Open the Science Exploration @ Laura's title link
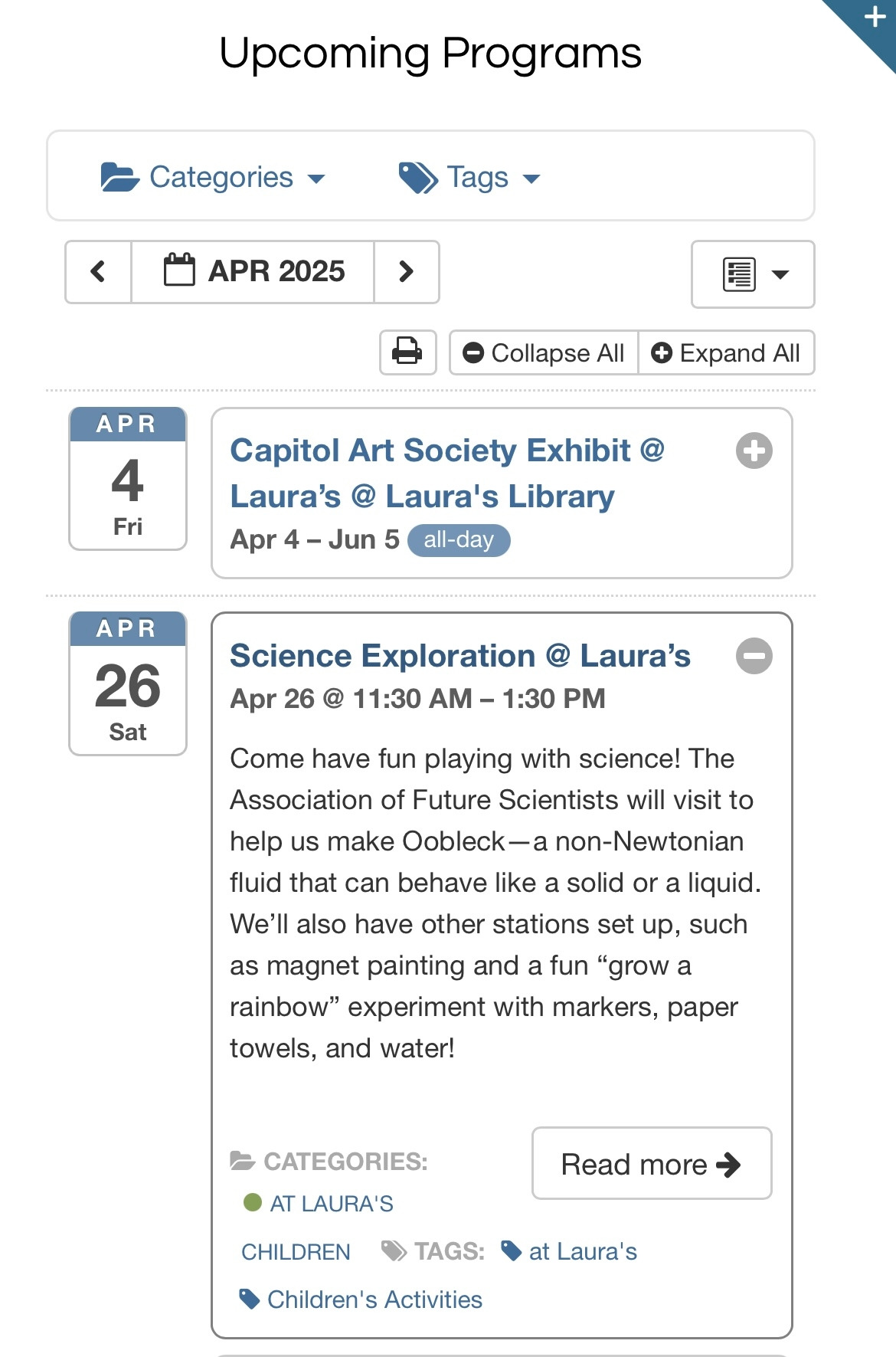Viewport: 896px width, 1357px height. (459, 656)
